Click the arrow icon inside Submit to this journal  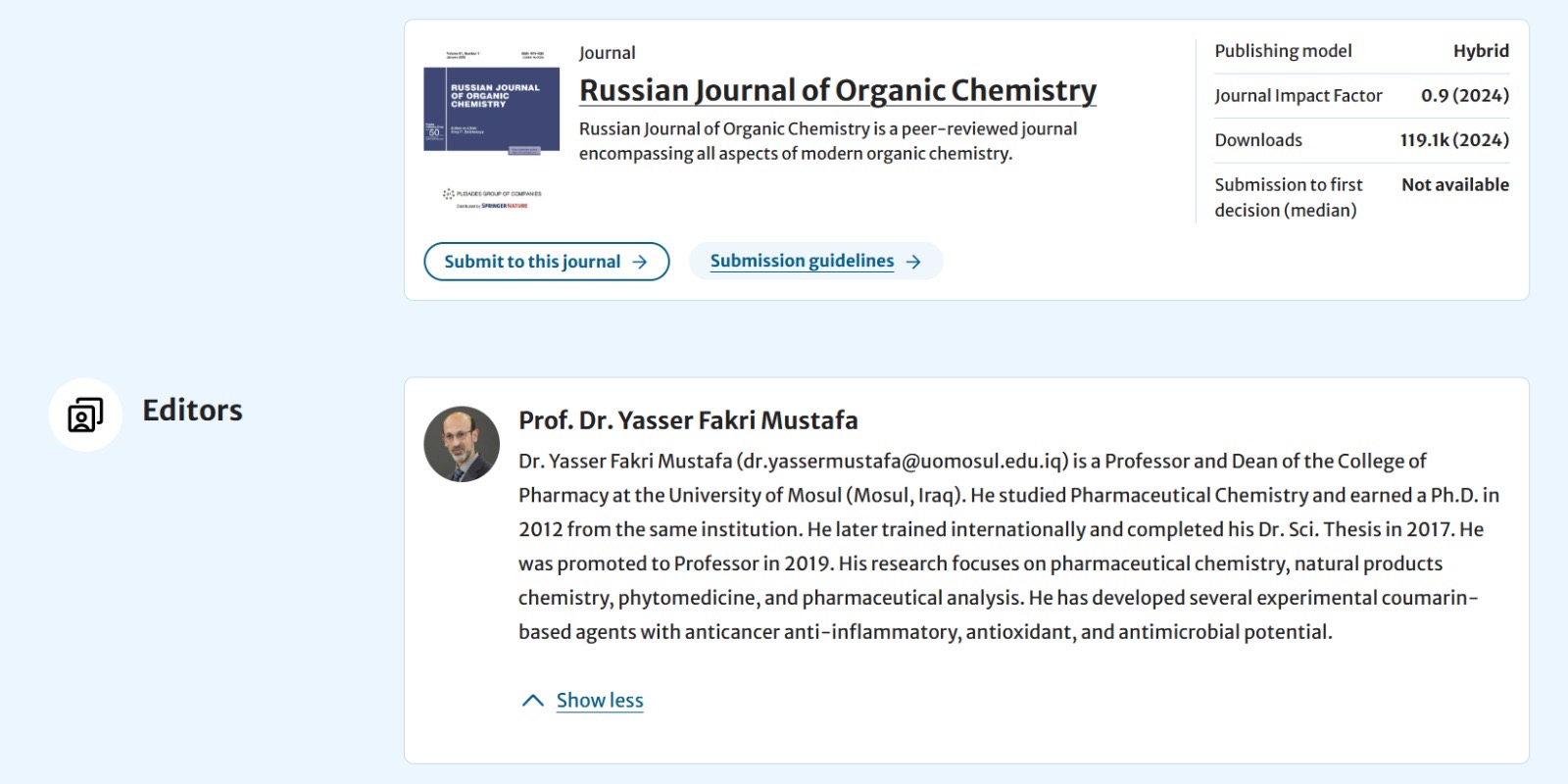(640, 262)
